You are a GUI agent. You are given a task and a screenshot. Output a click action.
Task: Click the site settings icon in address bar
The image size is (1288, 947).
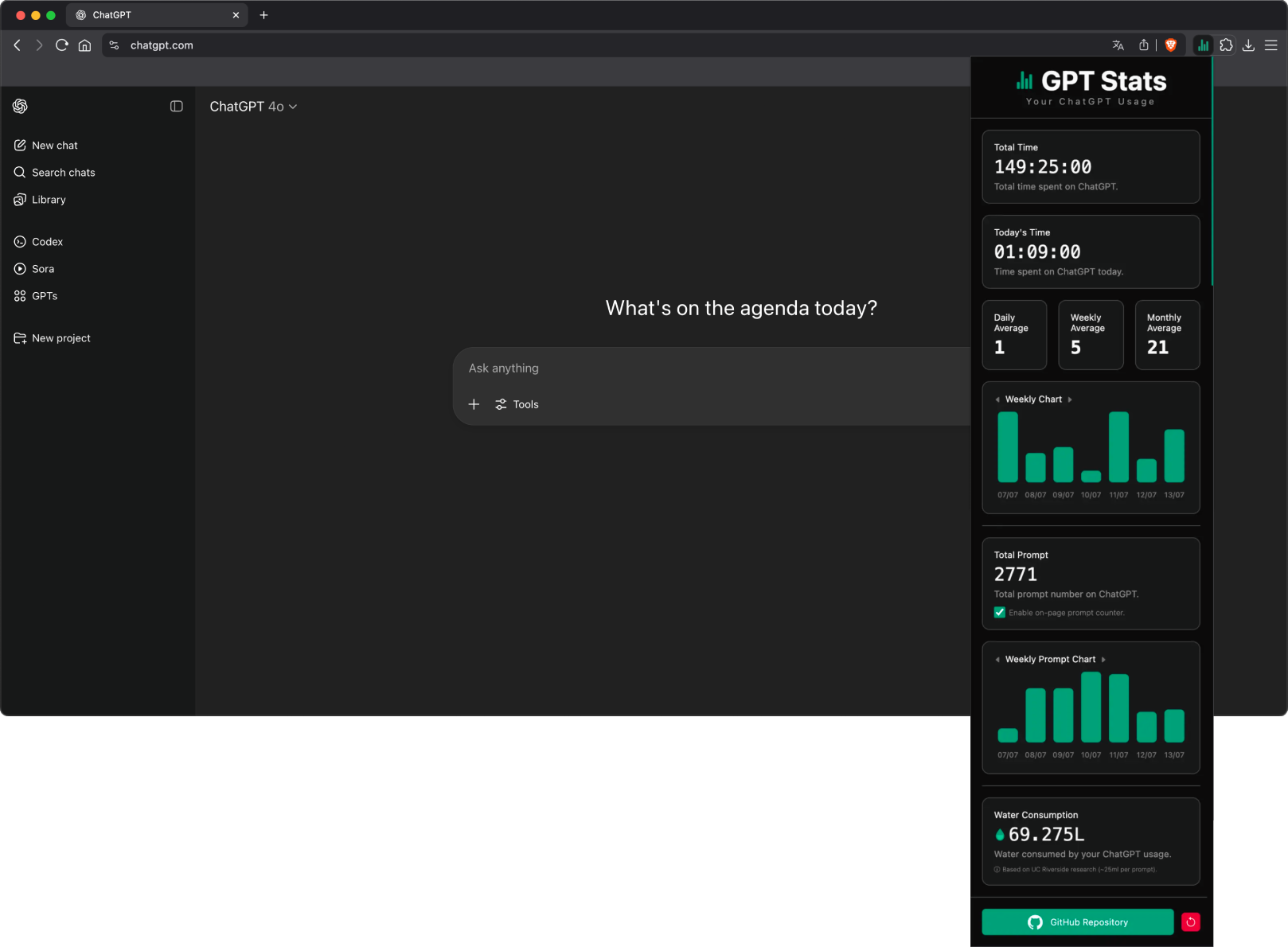[x=115, y=45]
